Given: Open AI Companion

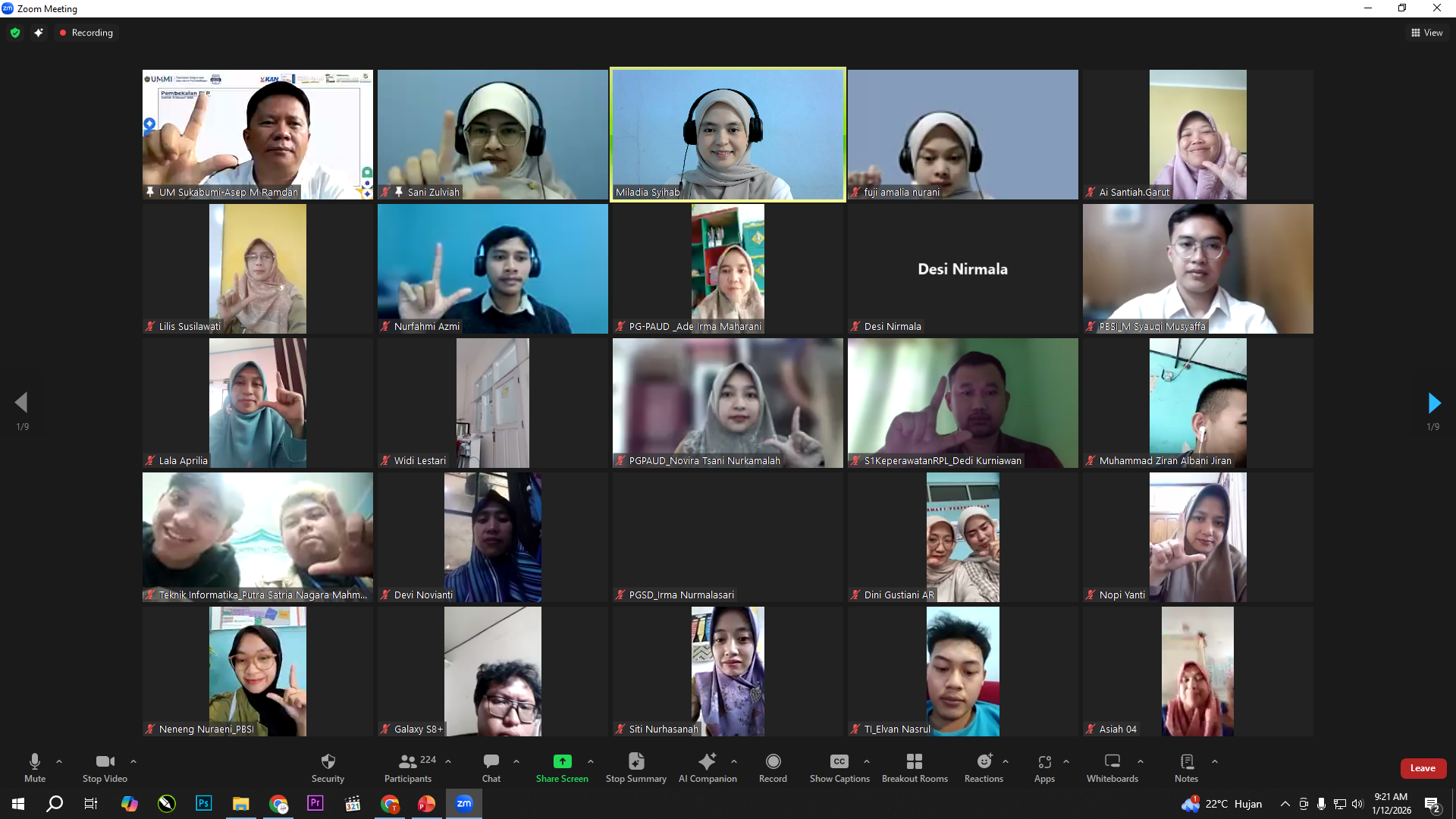Looking at the screenshot, I should pos(707,762).
